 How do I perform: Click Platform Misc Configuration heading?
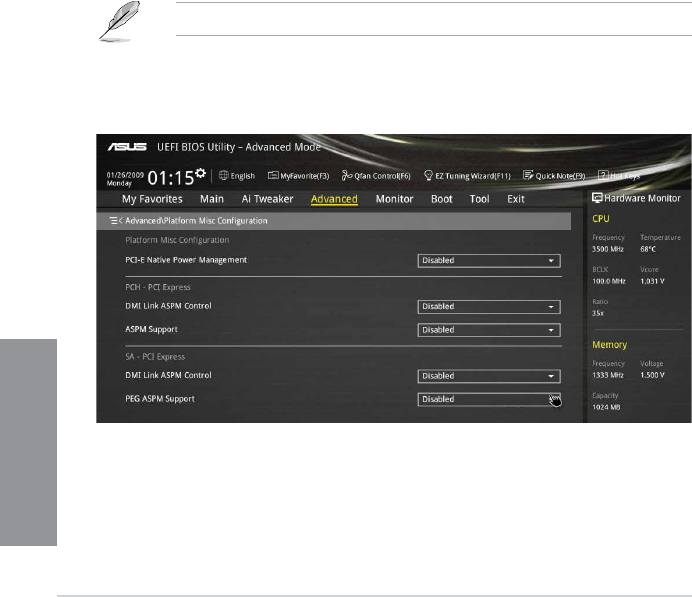(177, 240)
